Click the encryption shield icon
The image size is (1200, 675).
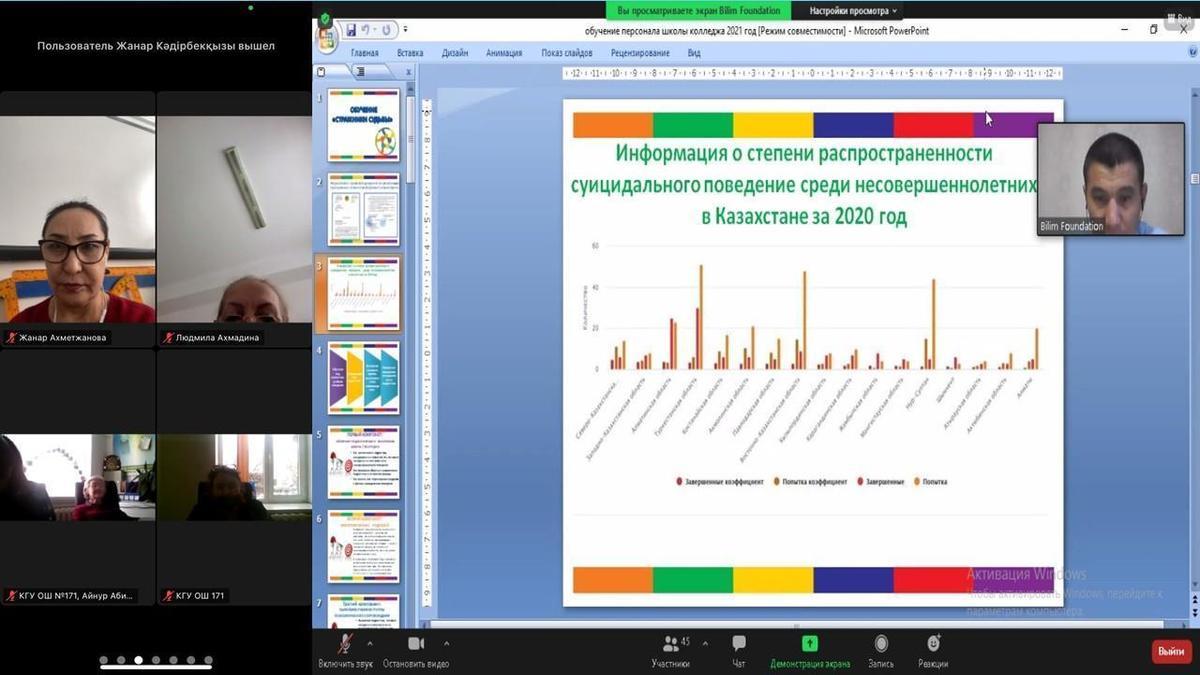point(325,19)
